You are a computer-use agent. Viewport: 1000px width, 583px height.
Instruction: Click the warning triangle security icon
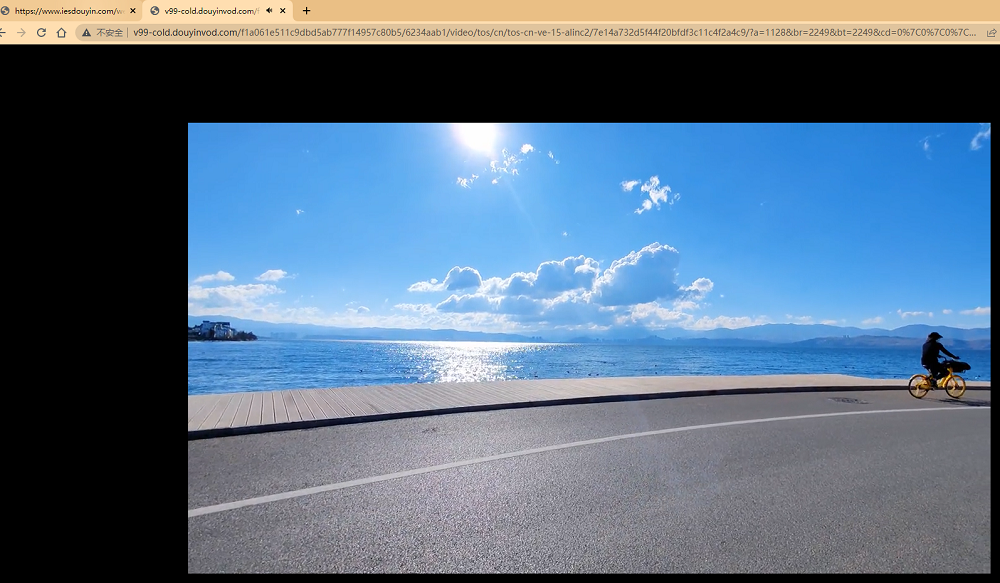[x=86, y=33]
